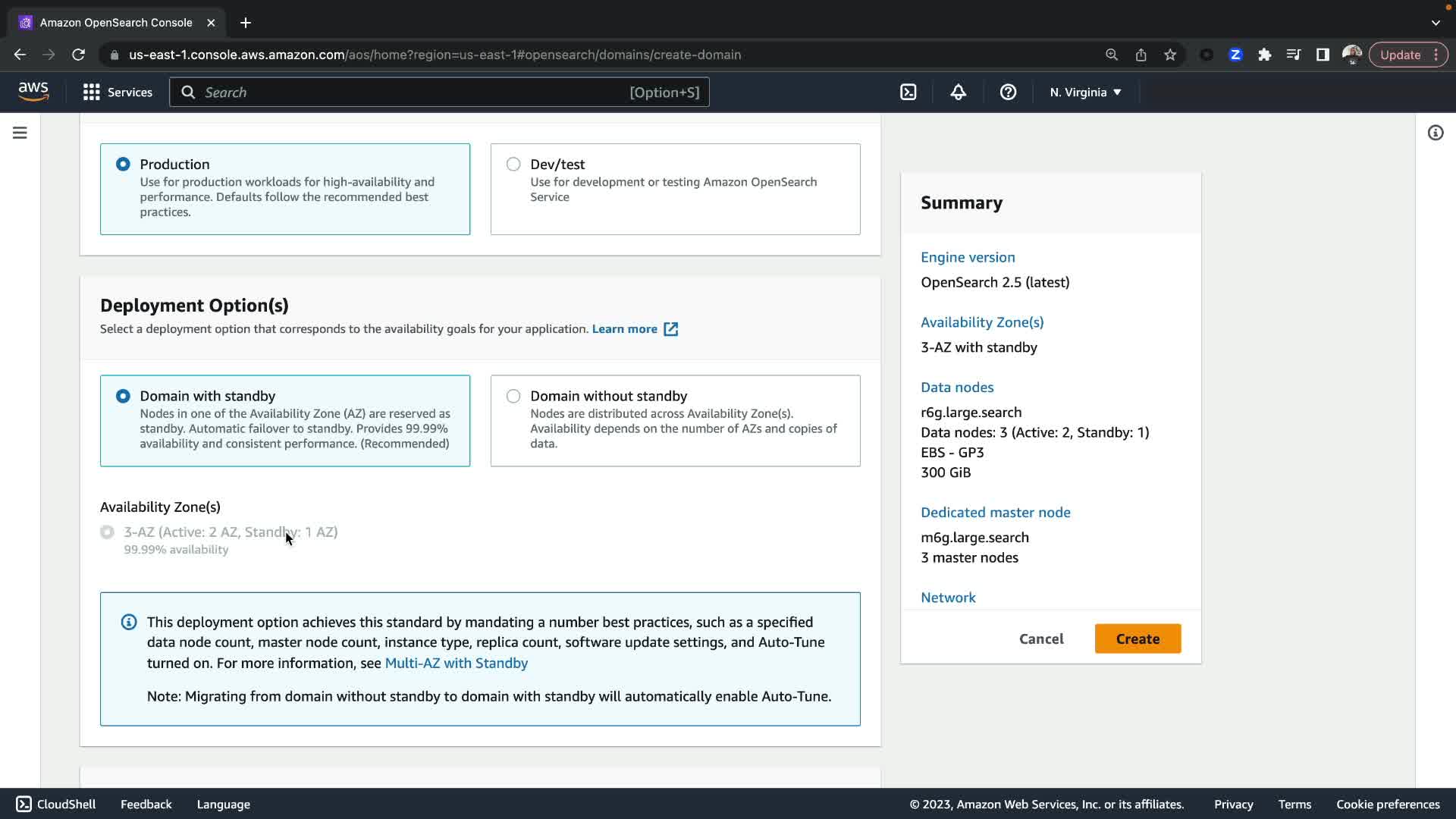The height and width of the screenshot is (819, 1456).
Task: Open the AWS CloudShell icon in top bar
Action: point(908,93)
